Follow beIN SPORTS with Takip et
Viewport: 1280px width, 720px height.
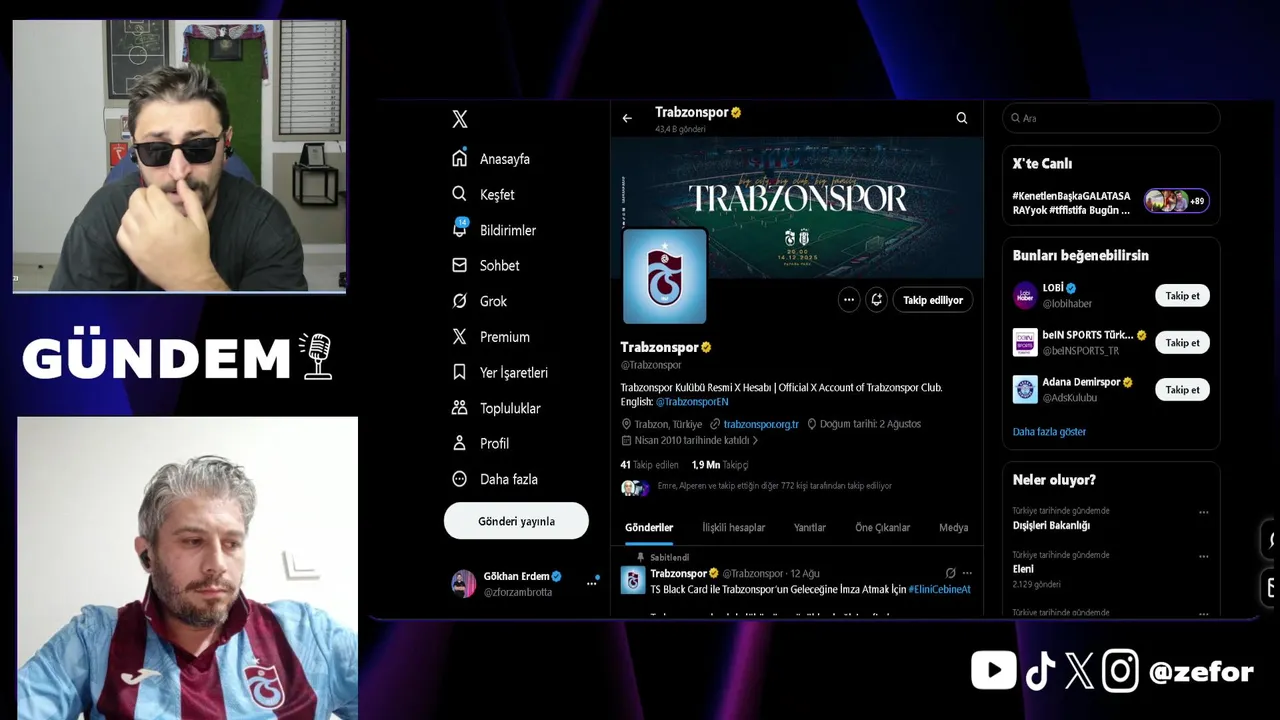click(x=1182, y=342)
